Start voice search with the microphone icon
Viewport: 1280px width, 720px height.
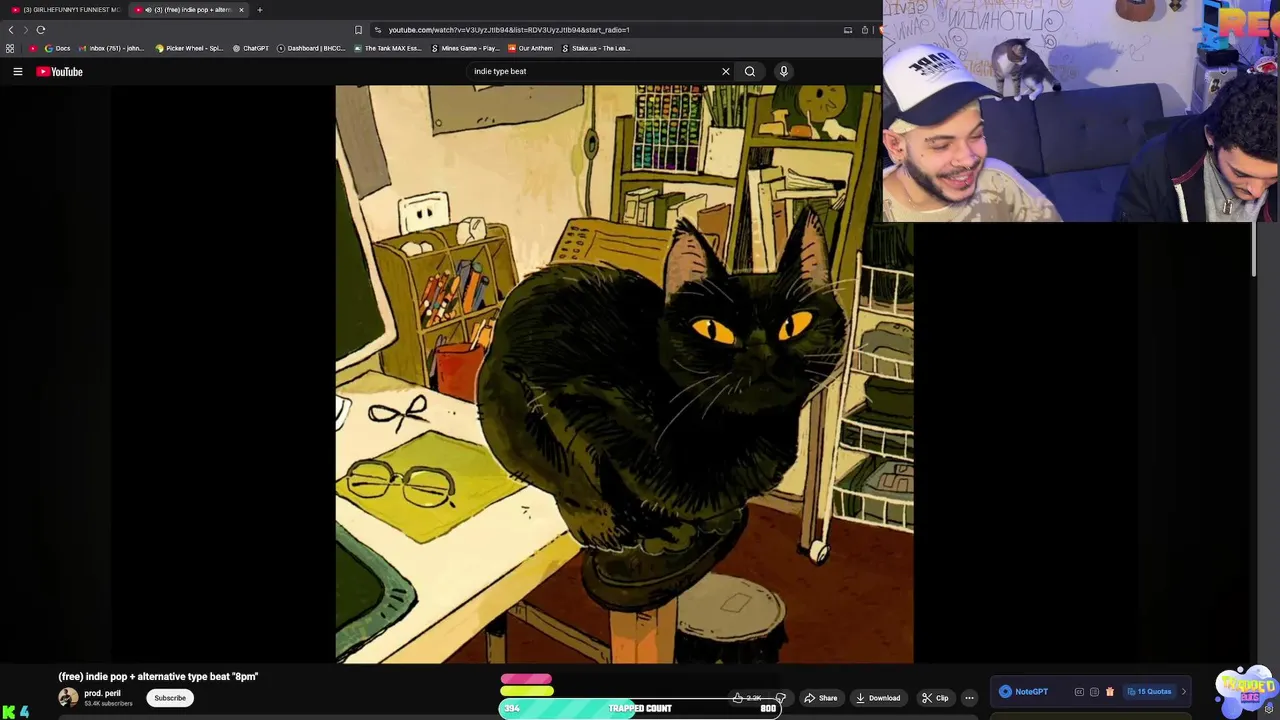pos(784,71)
